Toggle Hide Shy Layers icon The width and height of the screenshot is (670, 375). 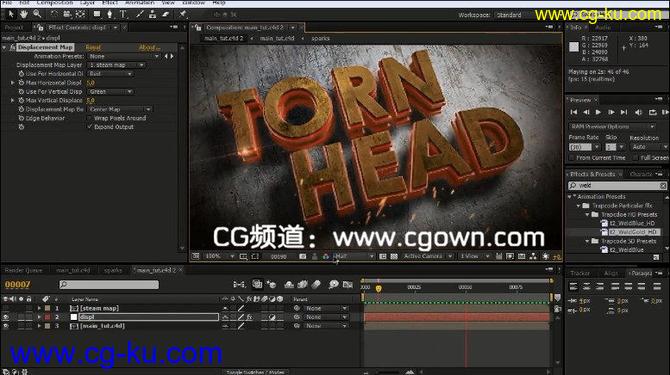click(289, 284)
